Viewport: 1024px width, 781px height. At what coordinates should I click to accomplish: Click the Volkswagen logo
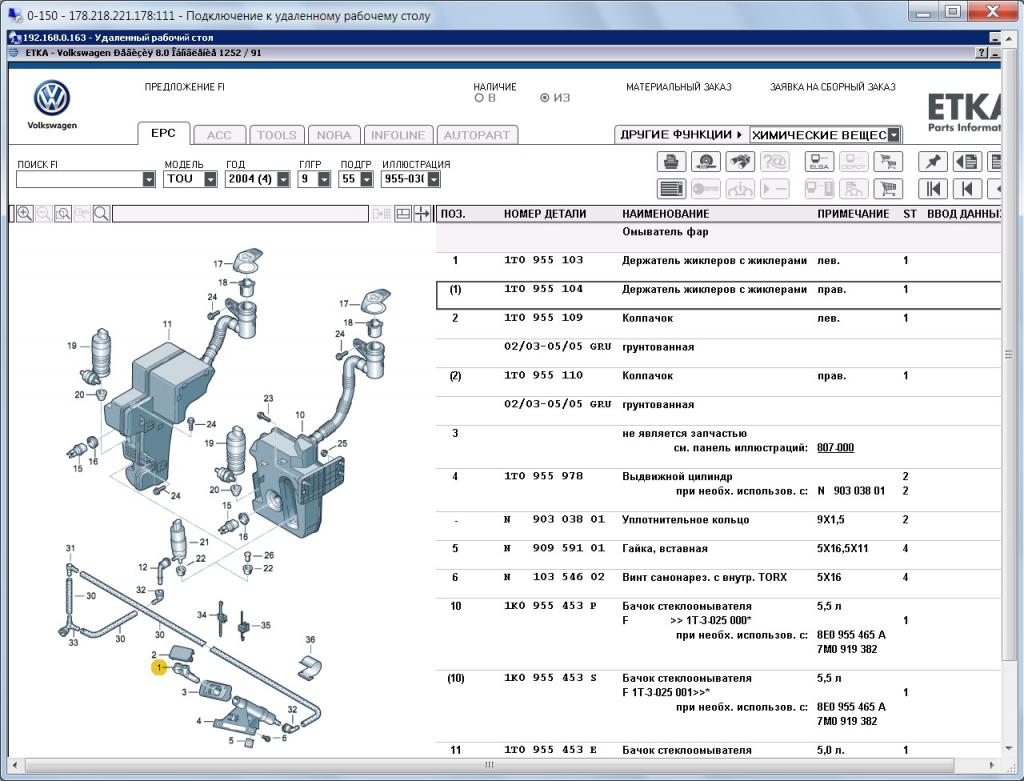[x=52, y=99]
